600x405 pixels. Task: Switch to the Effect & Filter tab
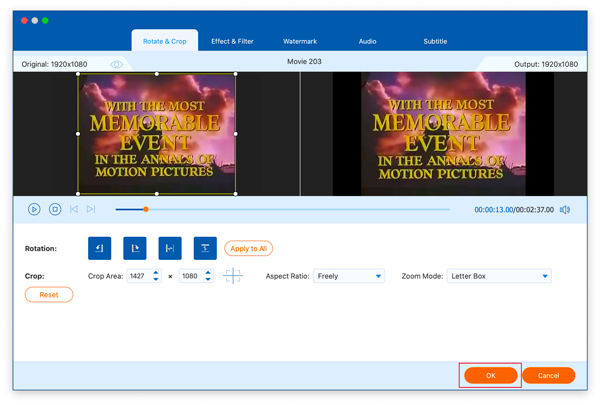[x=232, y=41]
